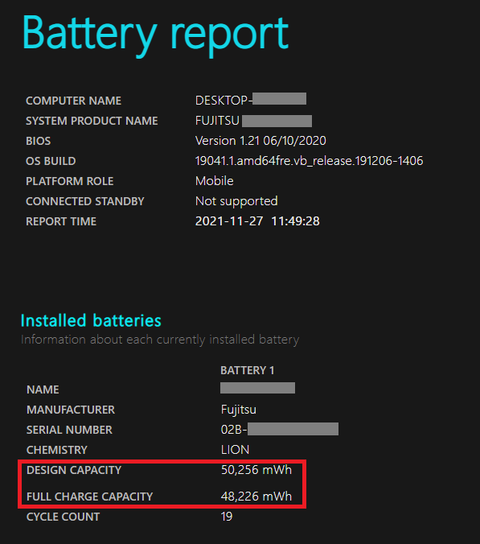This screenshot has width=480, height=544.
Task: Click the FULL CHARGE CAPACITY label
Action: (x=89, y=496)
